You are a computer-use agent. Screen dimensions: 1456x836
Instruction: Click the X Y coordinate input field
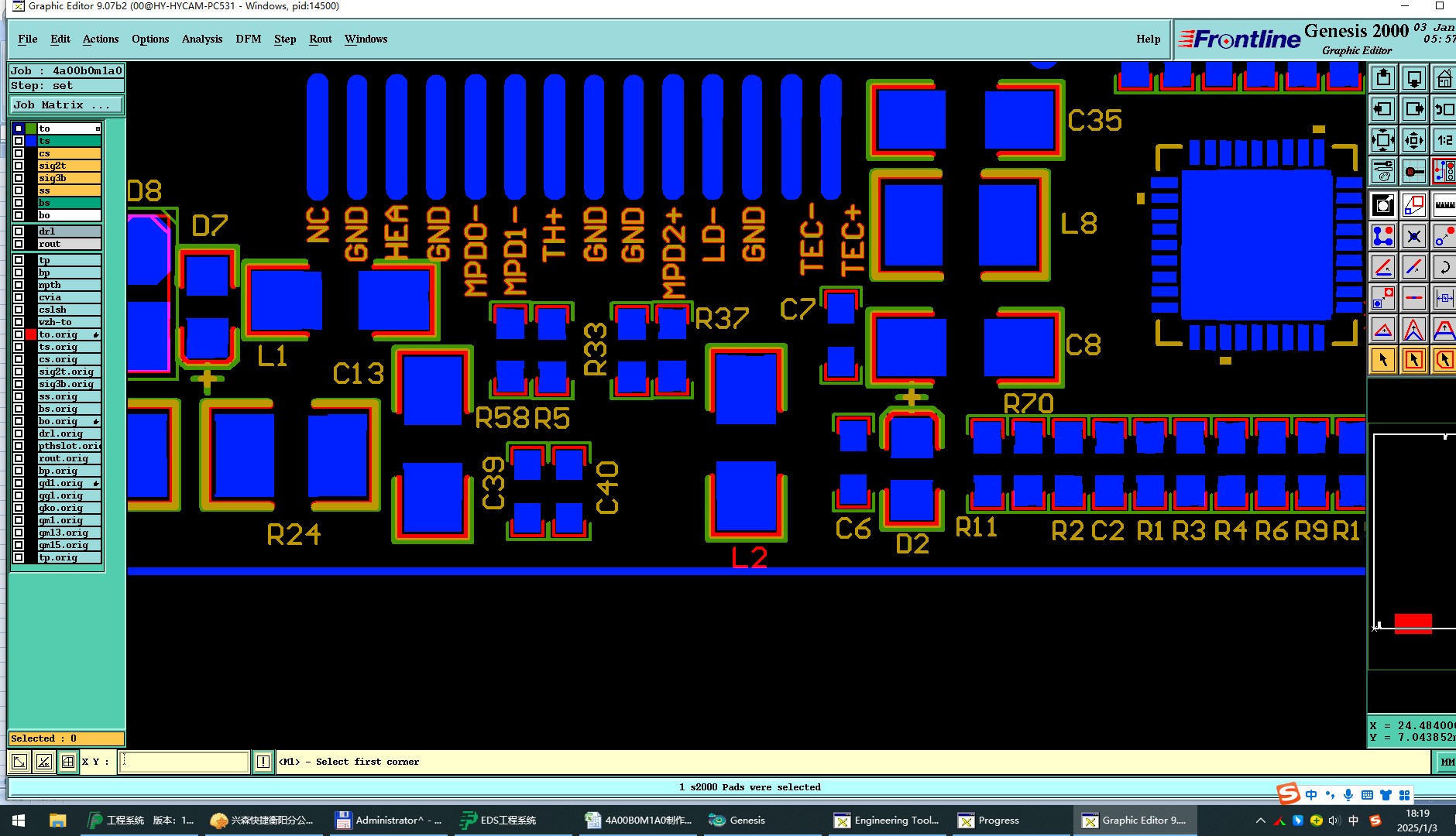point(184,762)
